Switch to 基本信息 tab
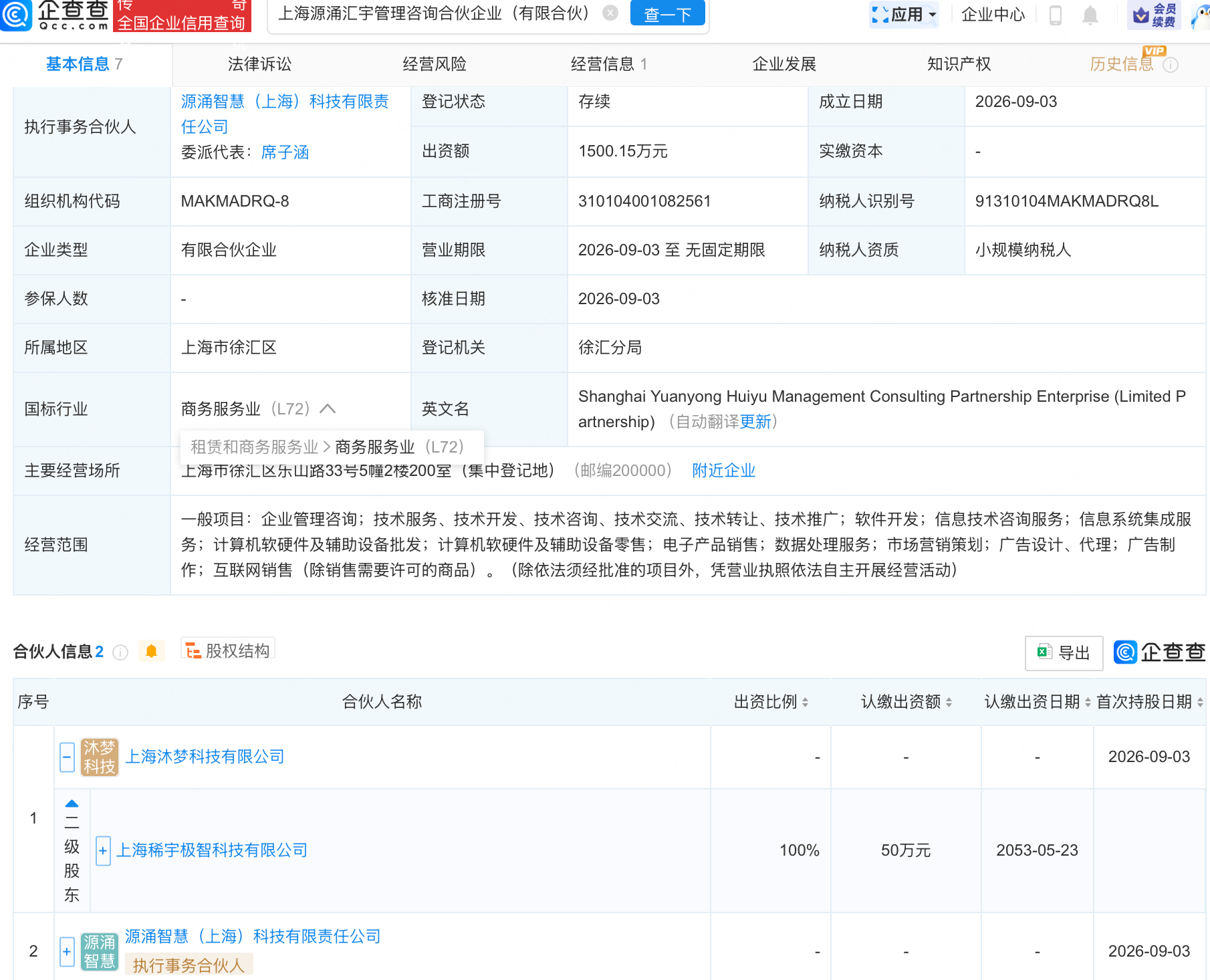 tap(84, 64)
